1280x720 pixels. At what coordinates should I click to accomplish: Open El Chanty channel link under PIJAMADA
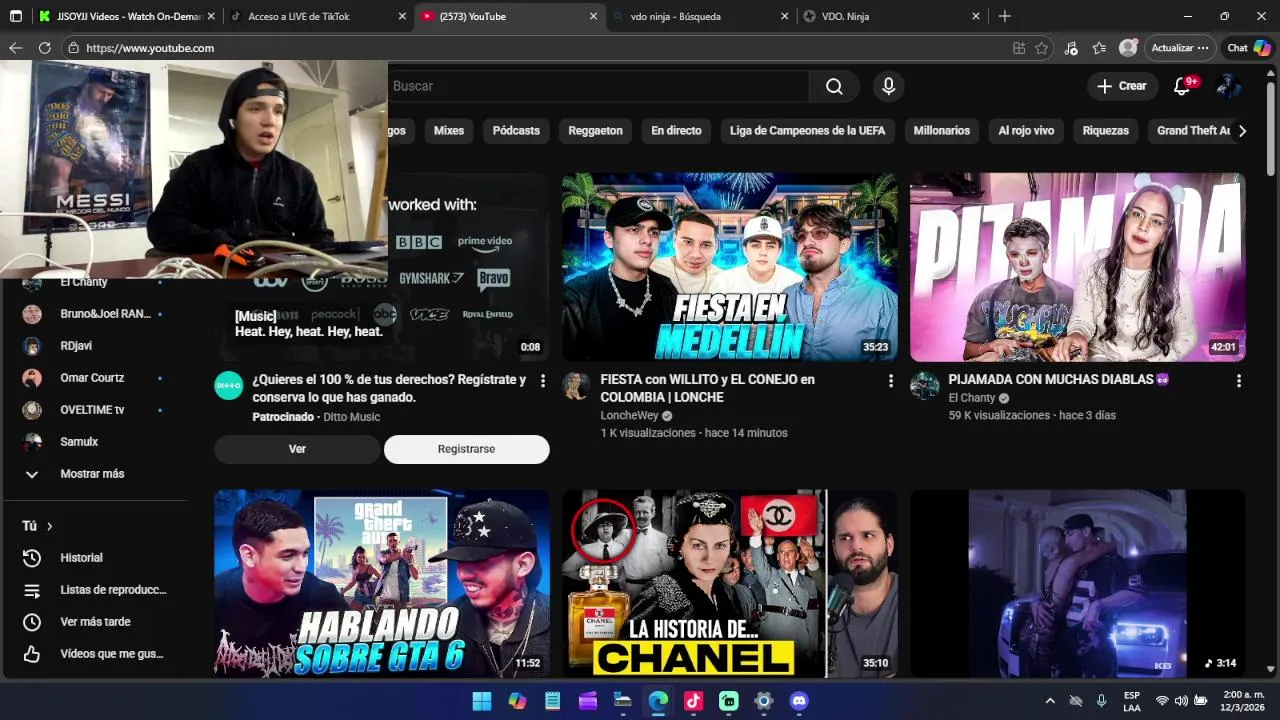click(x=972, y=398)
